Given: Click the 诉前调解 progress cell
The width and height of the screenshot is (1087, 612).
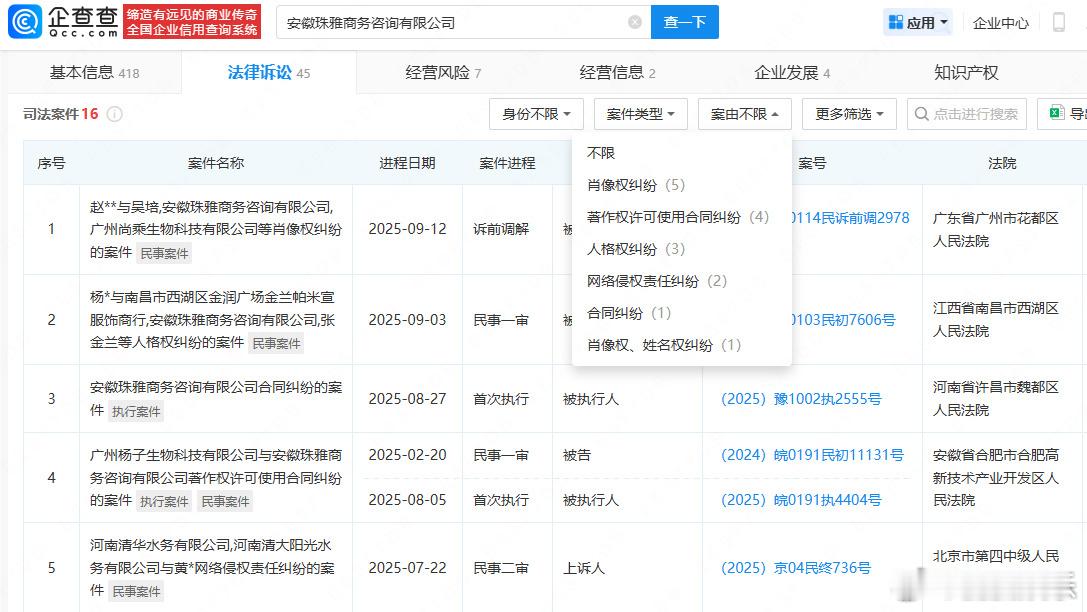Looking at the screenshot, I should pos(501,229).
